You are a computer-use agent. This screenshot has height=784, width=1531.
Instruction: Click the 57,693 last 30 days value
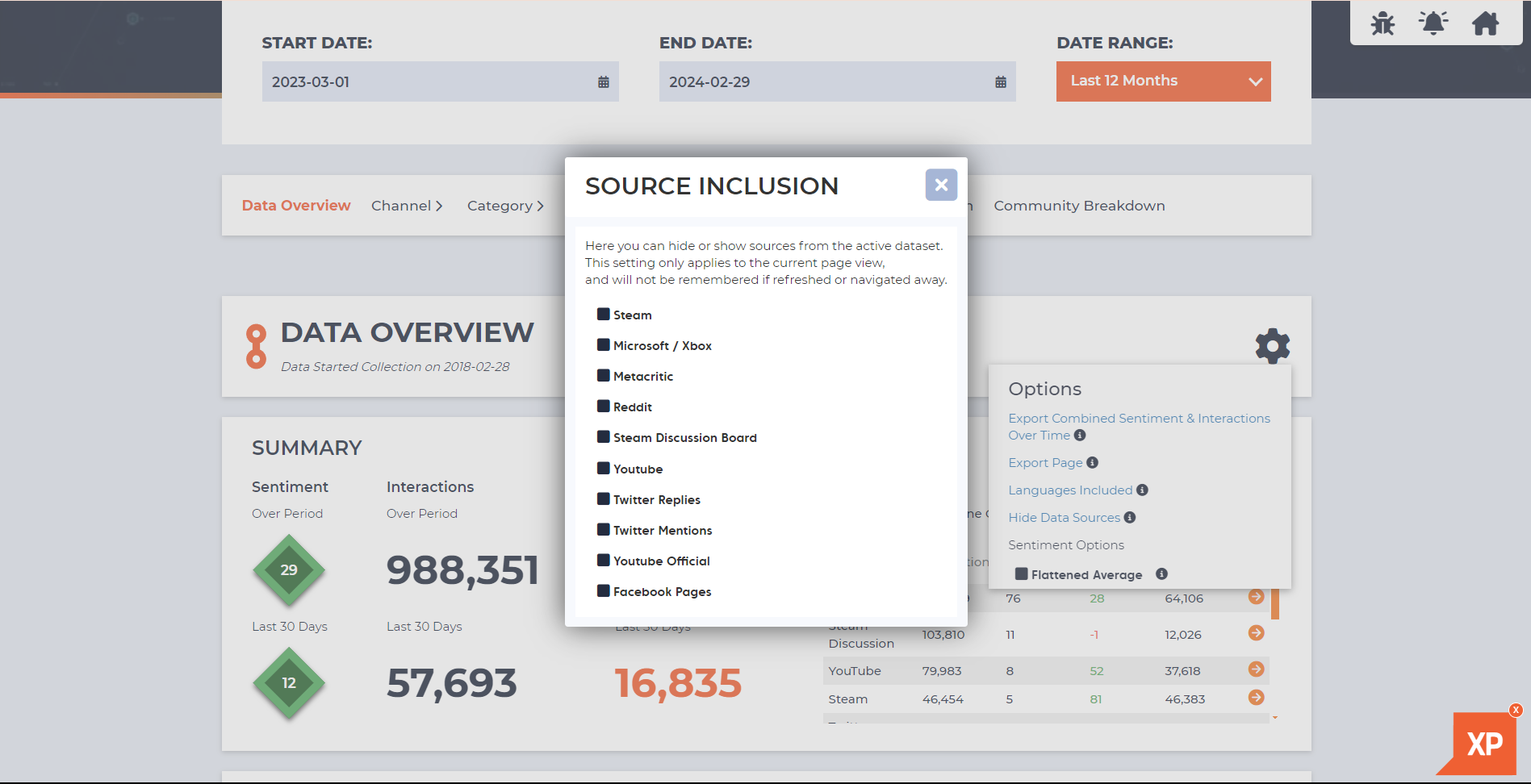point(451,683)
